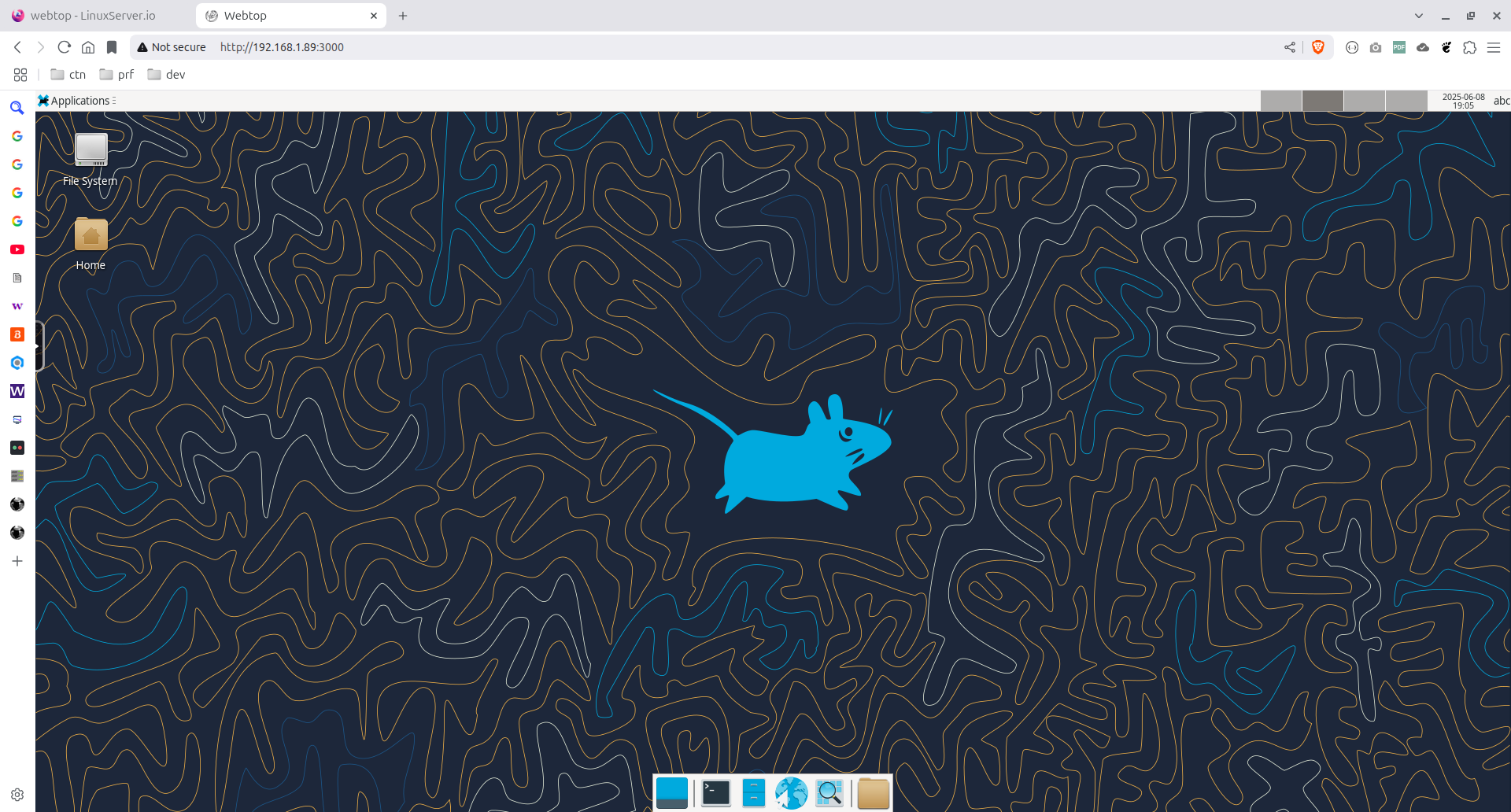
Task: Close the Webtop tab
Action: pyautogui.click(x=374, y=16)
